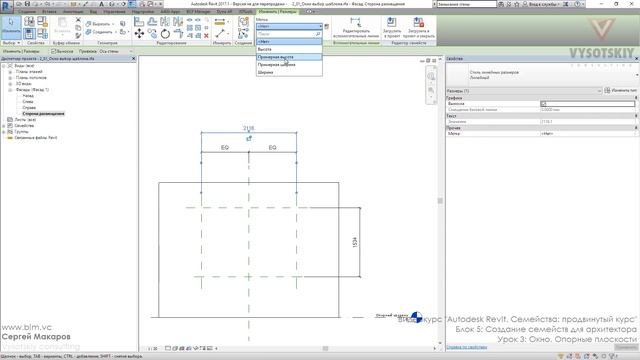Image resolution: width=640 pixels, height=360 pixels.
Task: Click the Изменить тип button in Properties
Action: tap(621, 91)
